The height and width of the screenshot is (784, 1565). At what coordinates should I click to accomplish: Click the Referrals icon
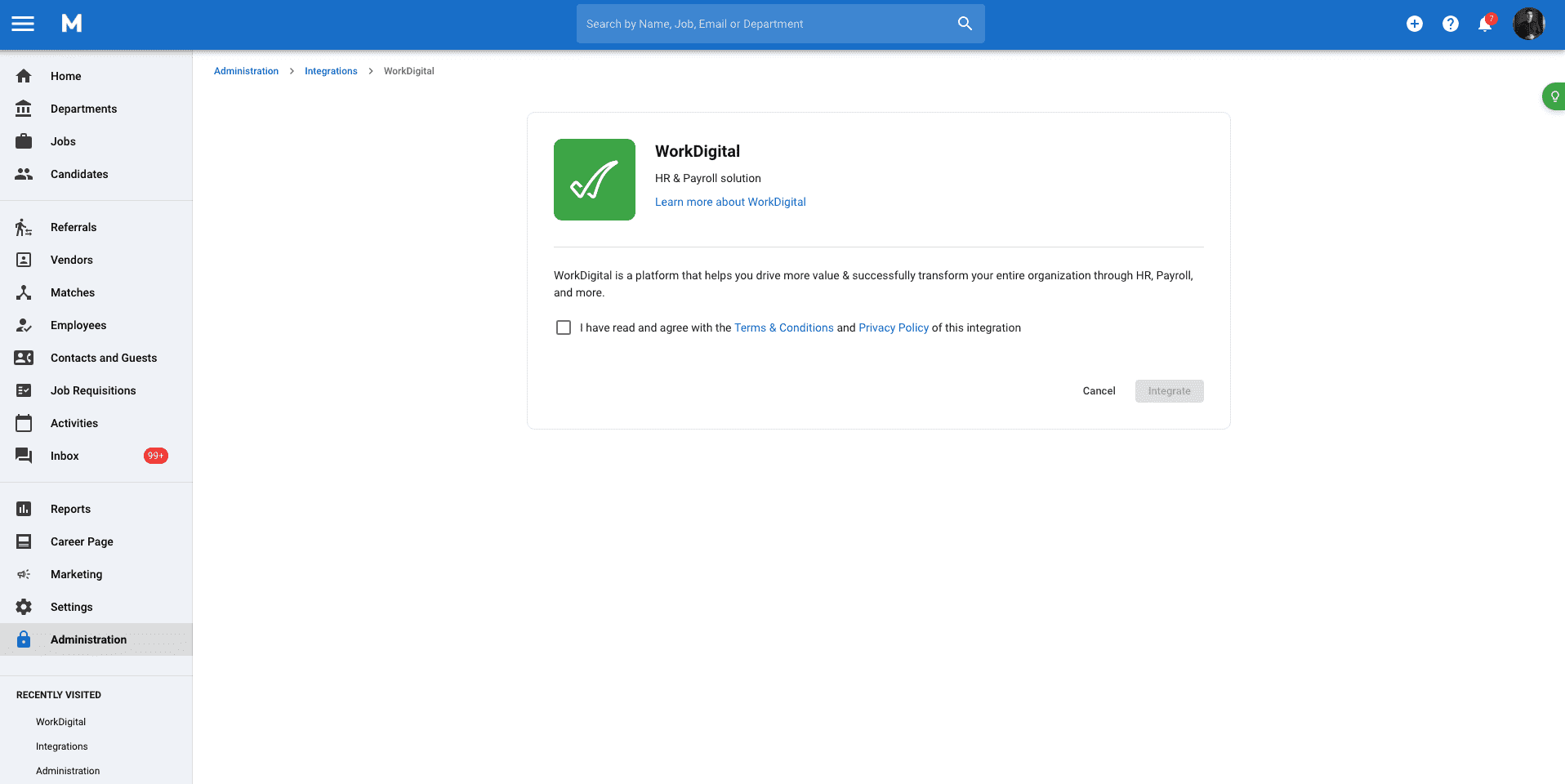coord(24,227)
